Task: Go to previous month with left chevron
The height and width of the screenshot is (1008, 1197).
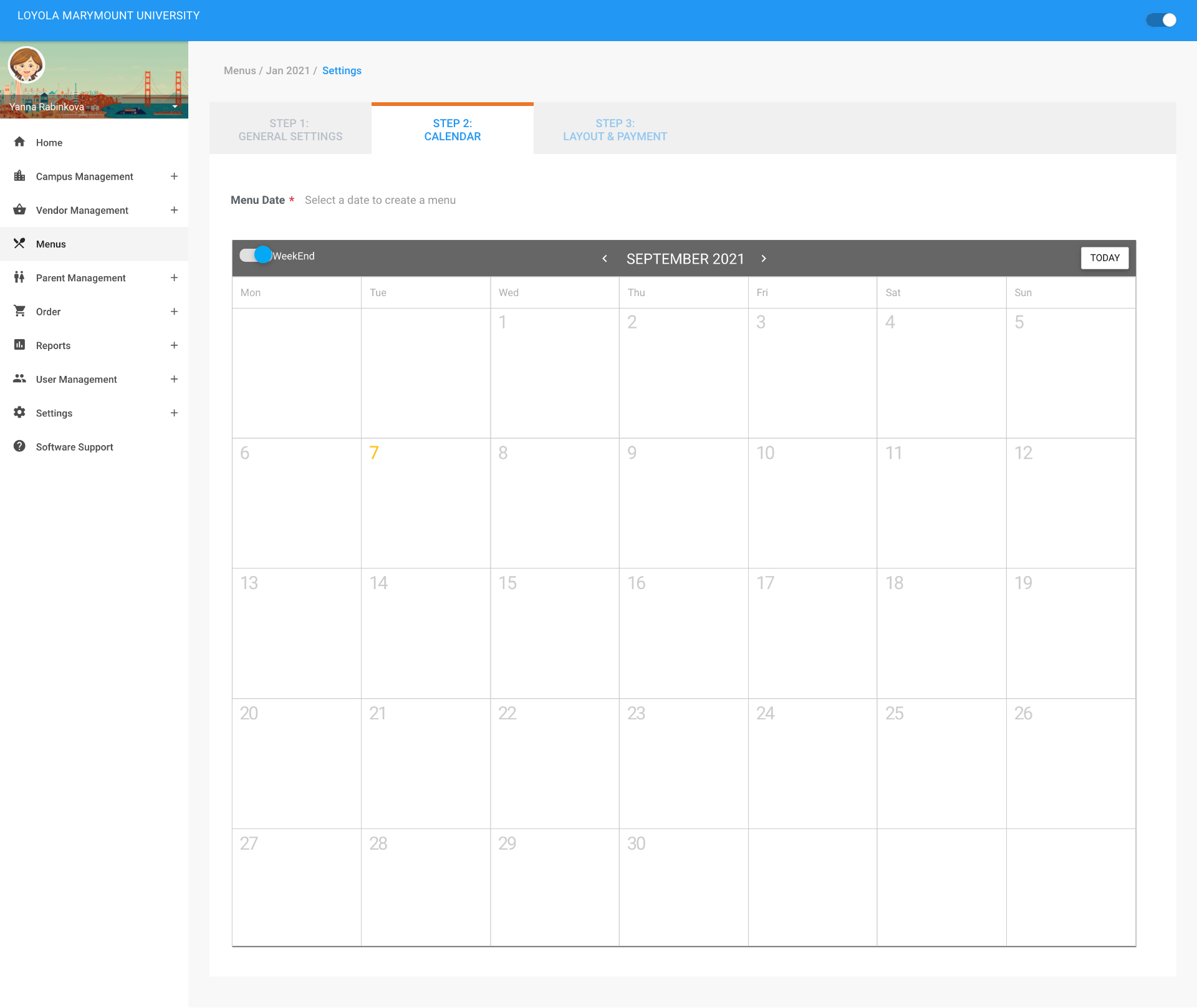Action: tap(605, 258)
